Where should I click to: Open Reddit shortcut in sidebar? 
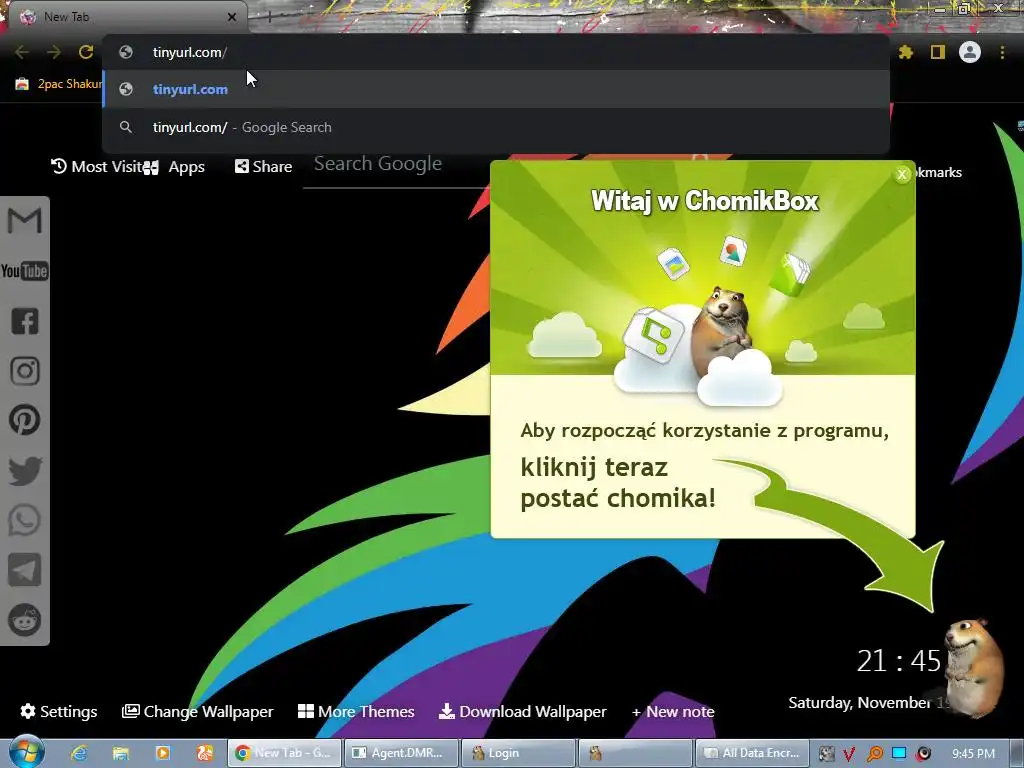pyautogui.click(x=25, y=620)
